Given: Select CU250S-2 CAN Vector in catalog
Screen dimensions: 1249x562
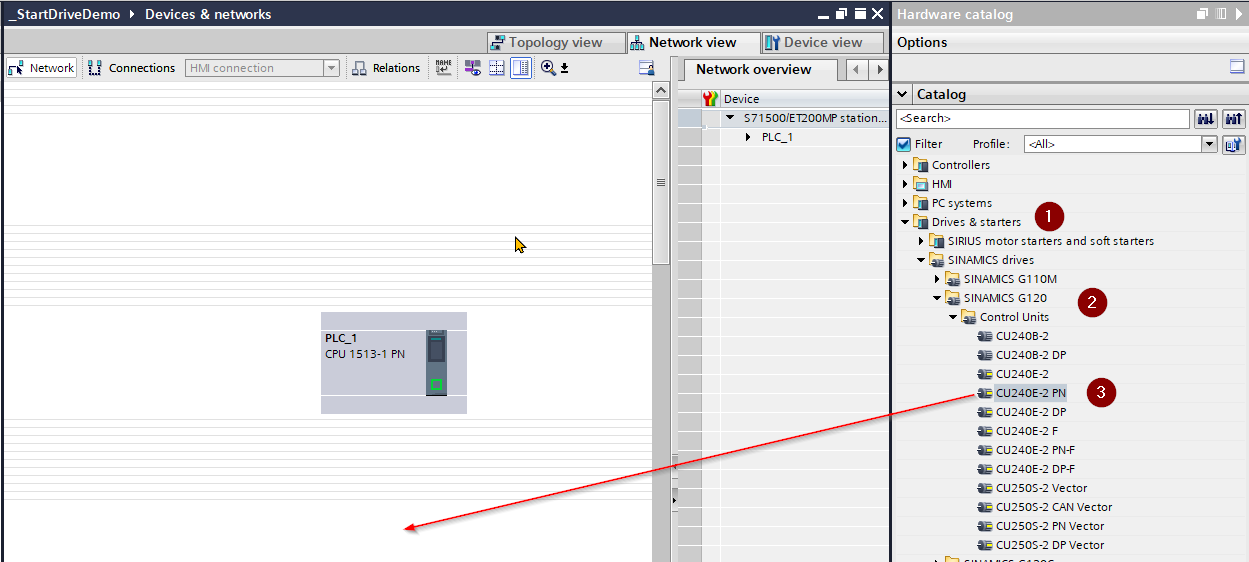Looking at the screenshot, I should (x=1054, y=507).
